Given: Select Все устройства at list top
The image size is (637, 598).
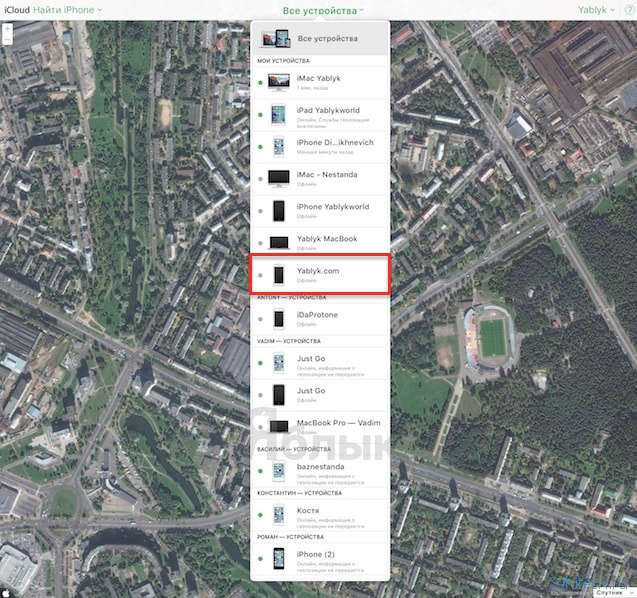Looking at the screenshot, I should coord(320,39).
